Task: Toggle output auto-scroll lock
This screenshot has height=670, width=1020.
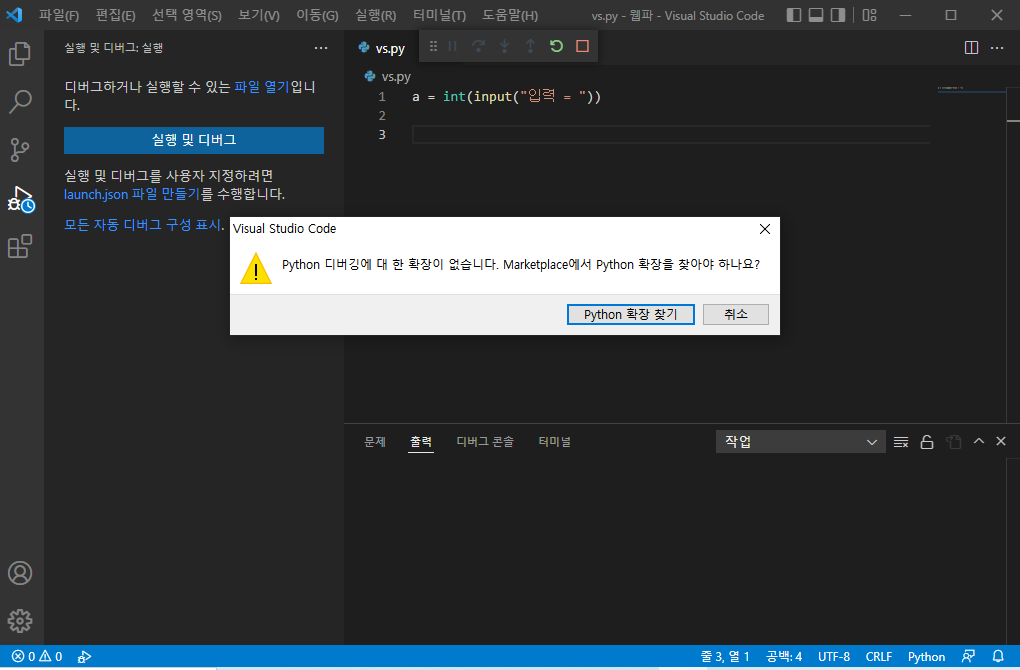Action: [927, 442]
